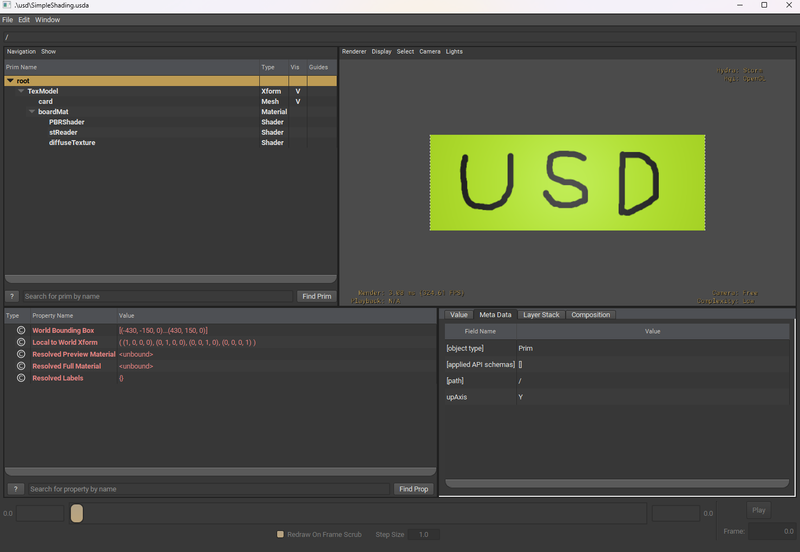Click the Step Size input field
The width and height of the screenshot is (800, 552).
[423, 534]
